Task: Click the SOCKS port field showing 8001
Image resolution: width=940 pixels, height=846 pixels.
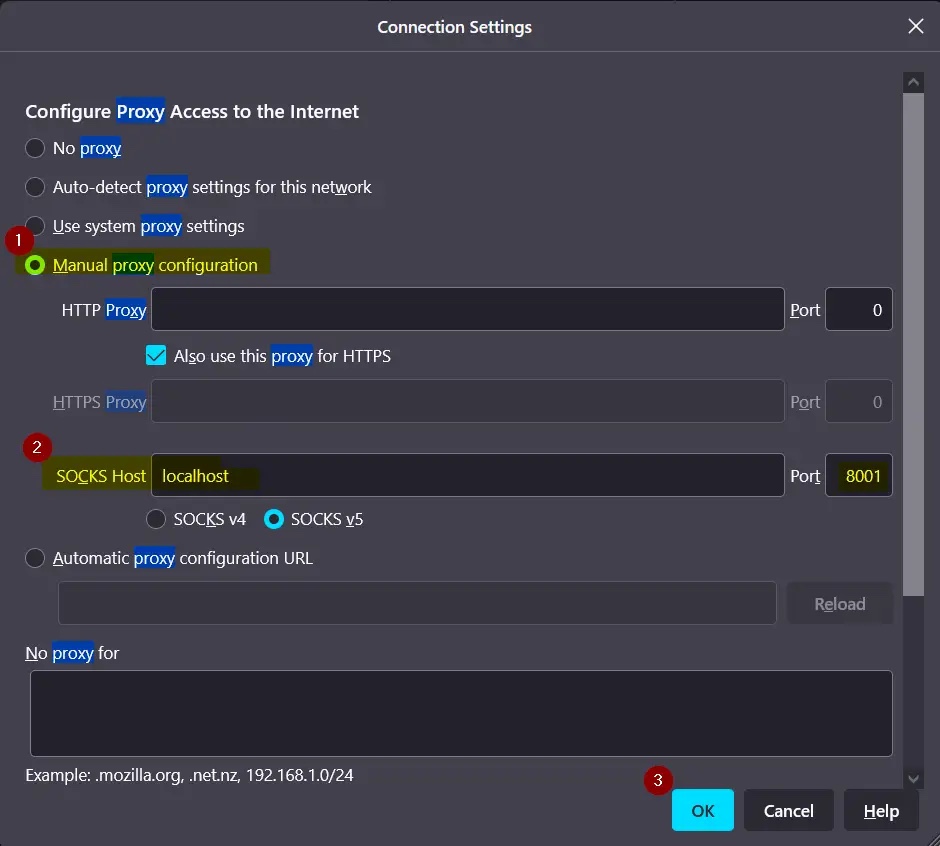Action: [x=858, y=476]
